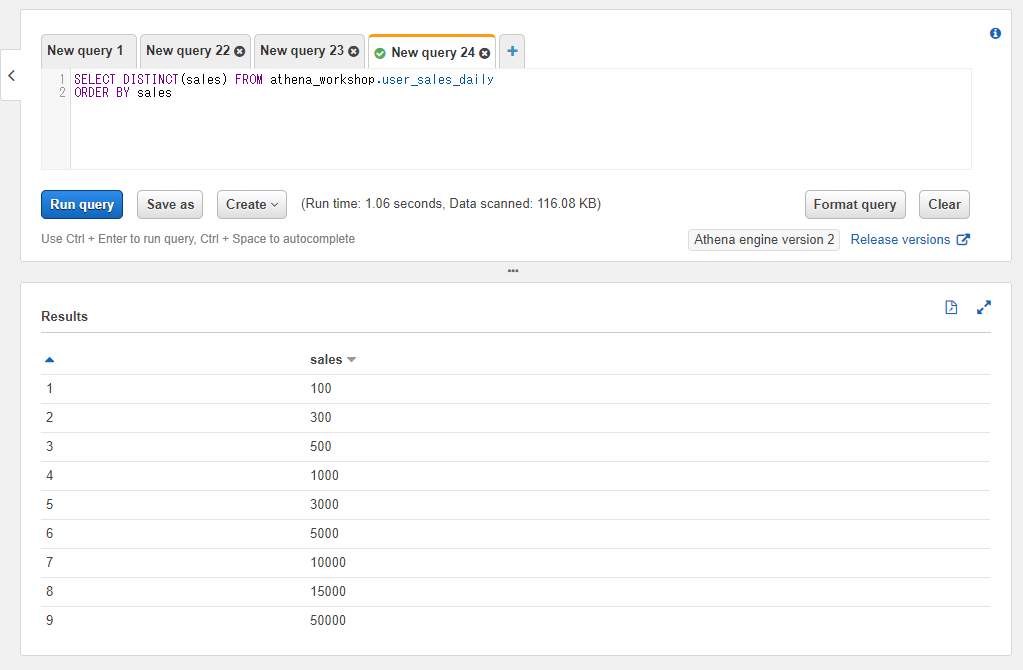Open the external link icon beside Release versions
The width and height of the screenshot is (1023, 670).
(963, 239)
